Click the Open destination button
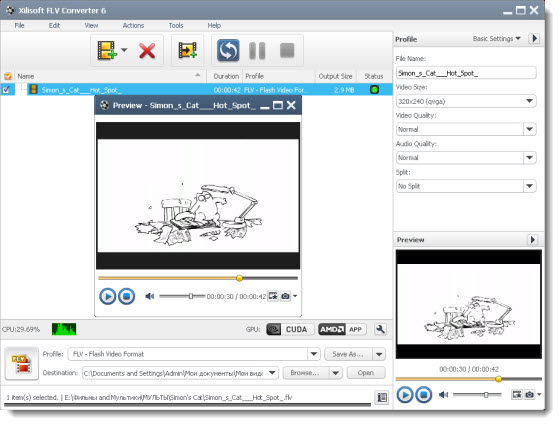 pyautogui.click(x=366, y=373)
